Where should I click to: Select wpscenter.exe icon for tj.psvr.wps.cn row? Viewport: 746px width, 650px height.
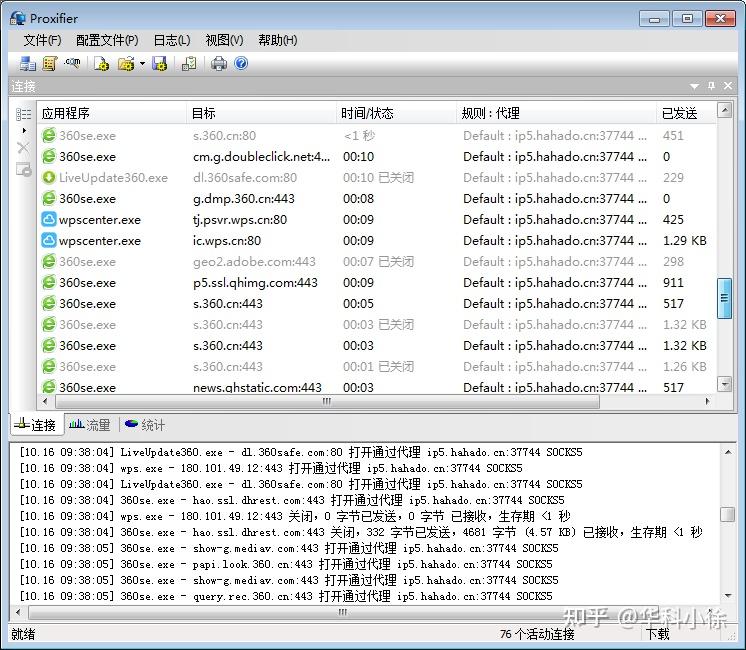point(49,219)
